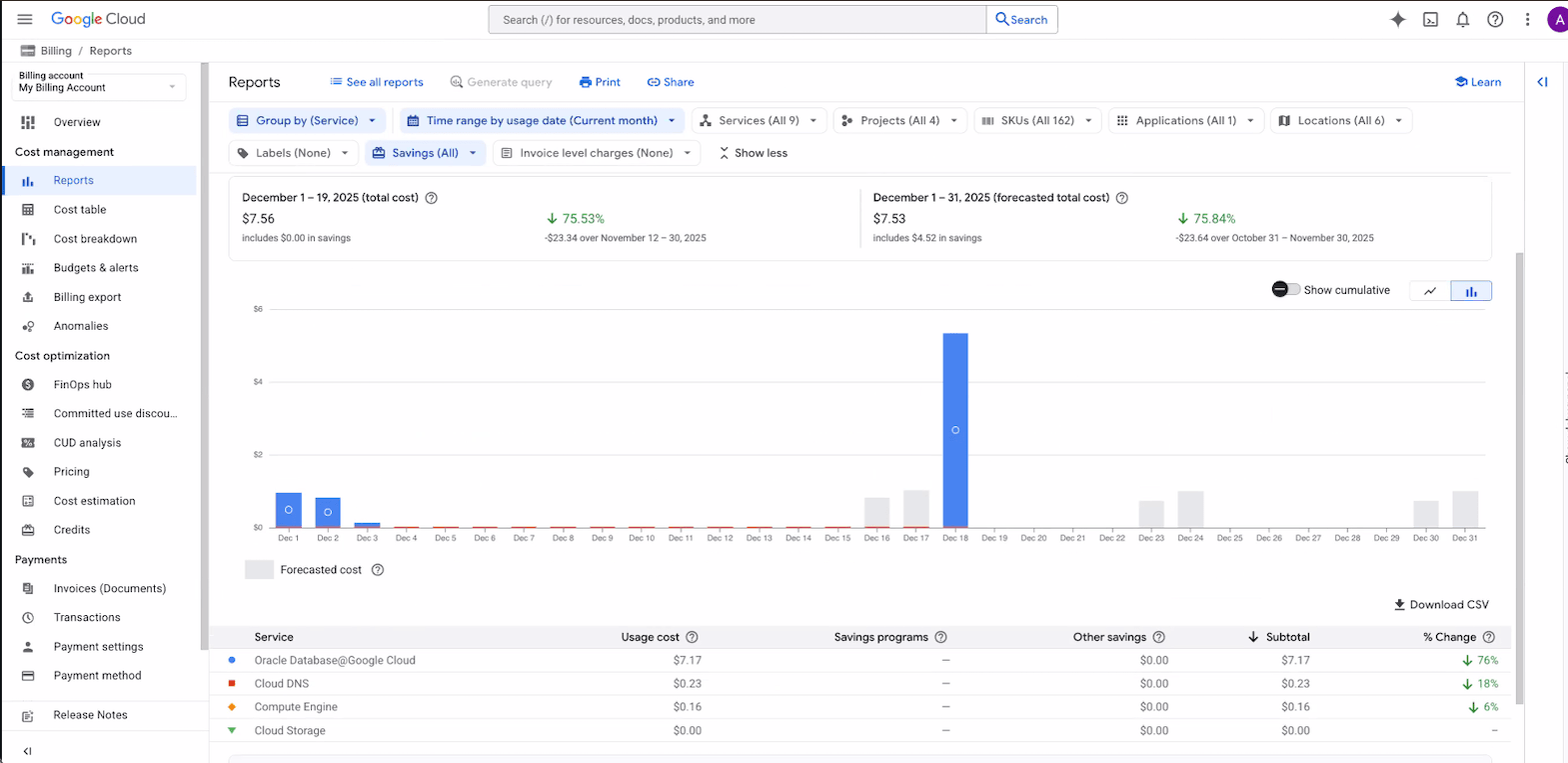Open the SKUs (All 162) filter
This screenshot has height=763, width=1568.
click(1037, 121)
